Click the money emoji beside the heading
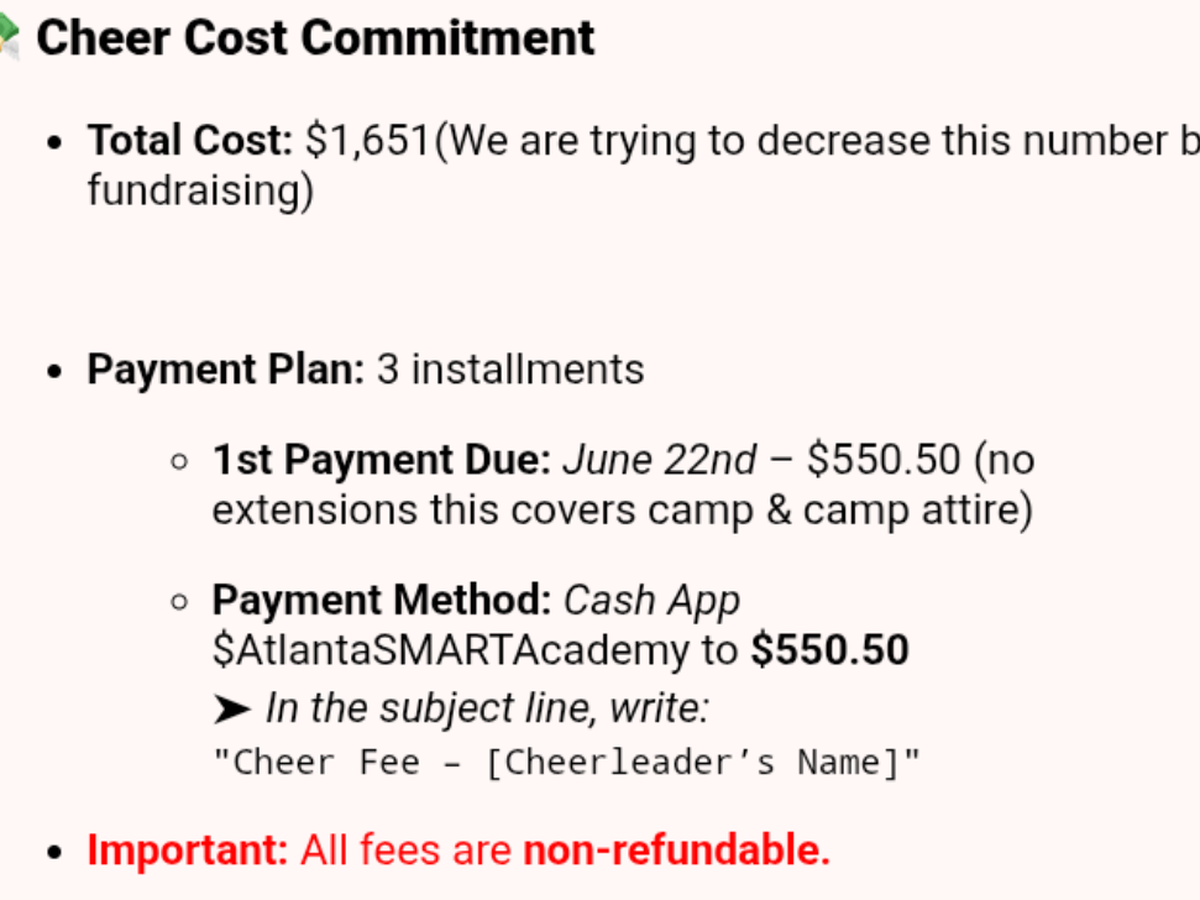The image size is (1200, 900). pos(10,38)
